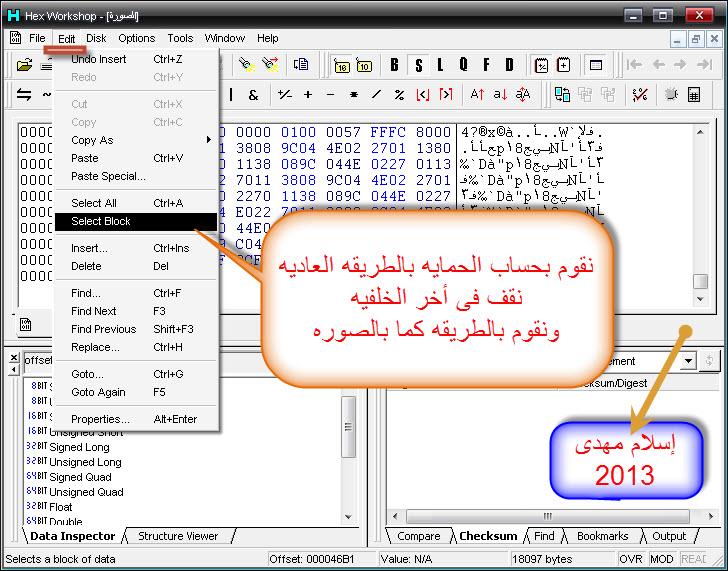
Task: Click the add (+) operation icon
Action: click(308, 95)
